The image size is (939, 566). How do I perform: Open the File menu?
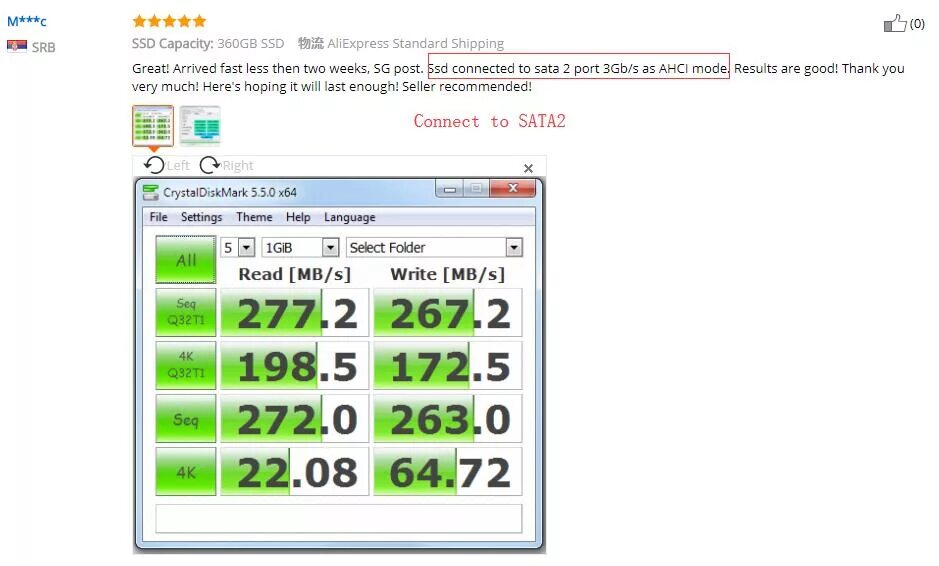pos(159,217)
